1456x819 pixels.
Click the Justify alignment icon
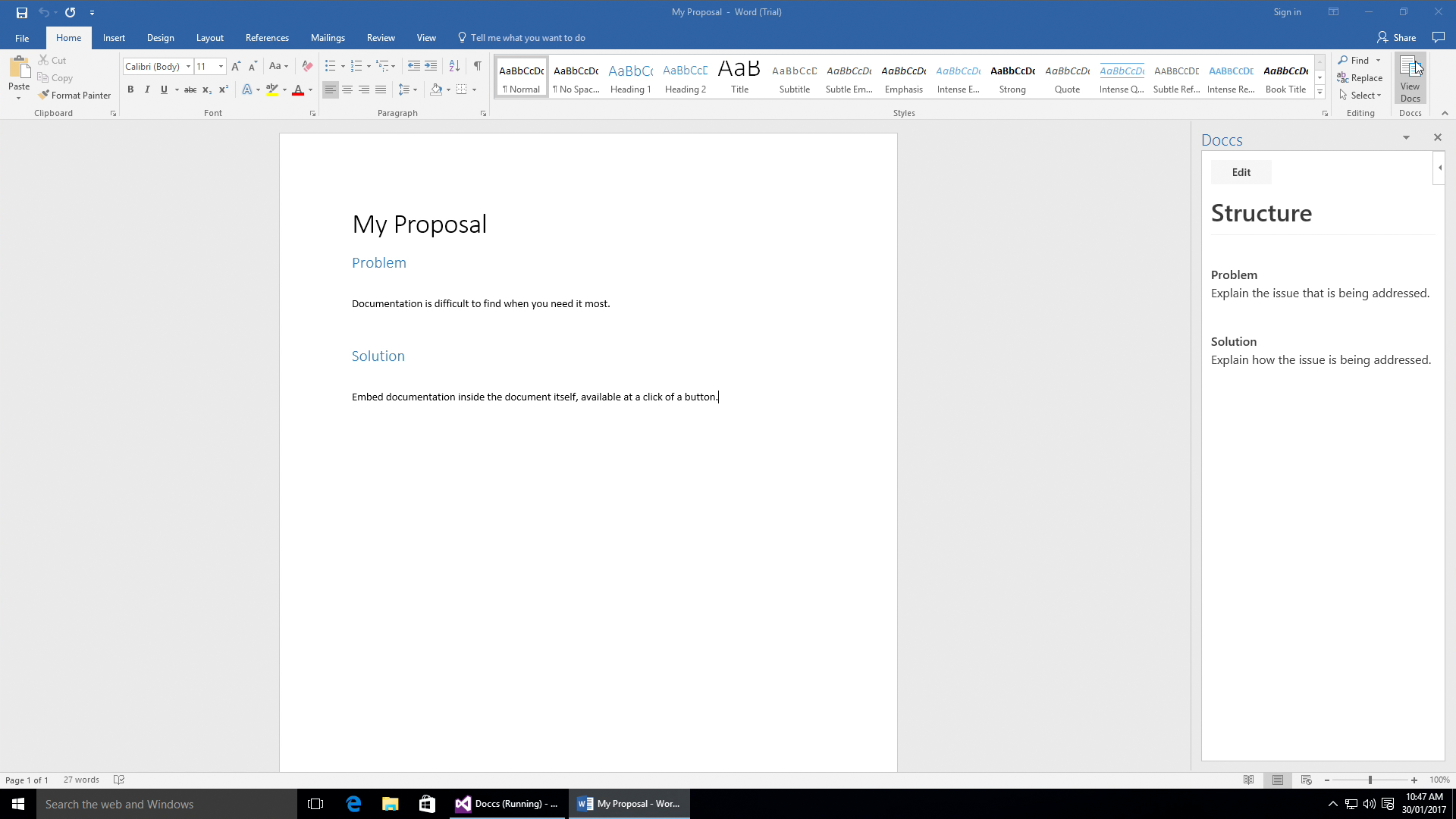(x=381, y=89)
